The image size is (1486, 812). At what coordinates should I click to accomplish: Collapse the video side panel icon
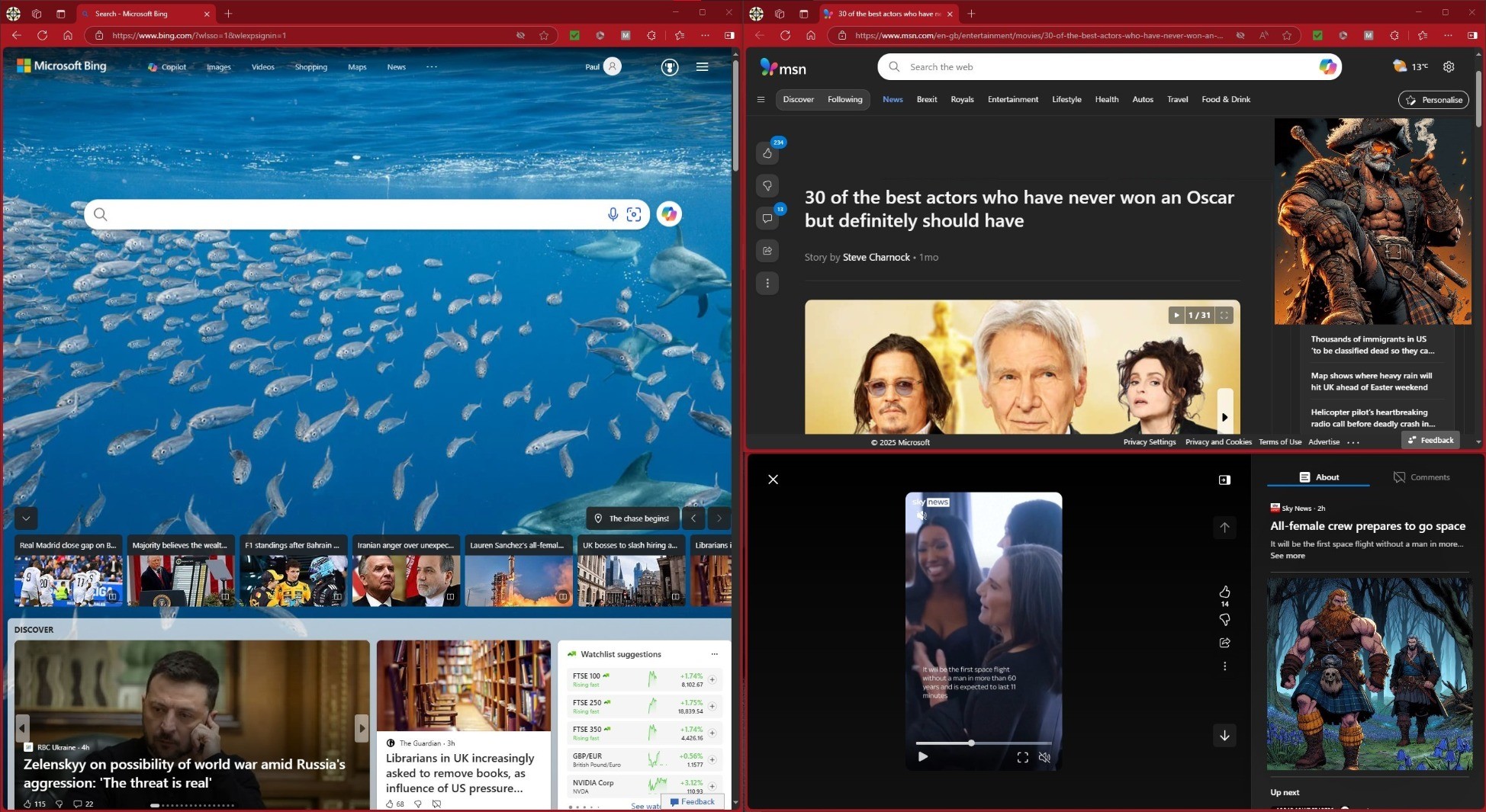tap(1224, 480)
